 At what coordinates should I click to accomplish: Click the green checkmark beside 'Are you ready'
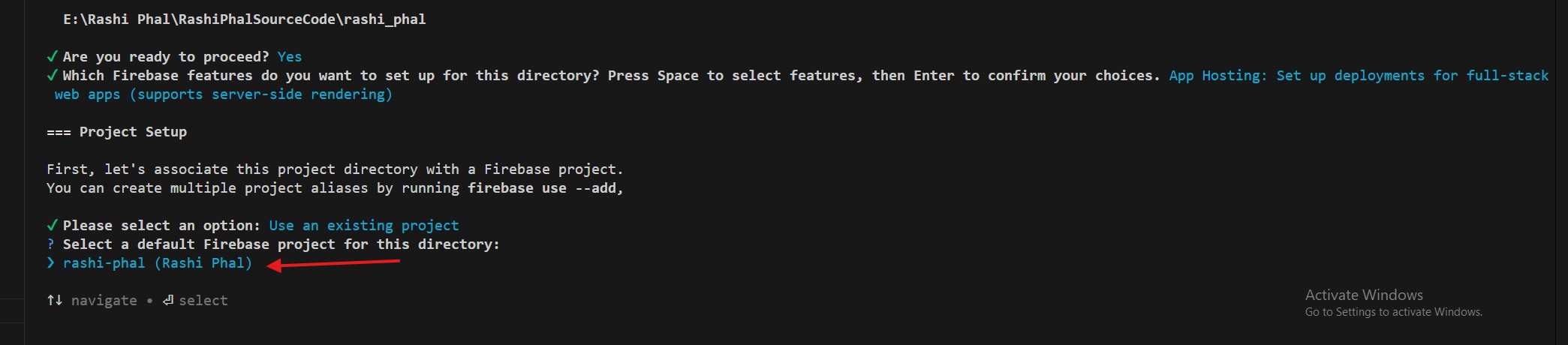pos(52,57)
